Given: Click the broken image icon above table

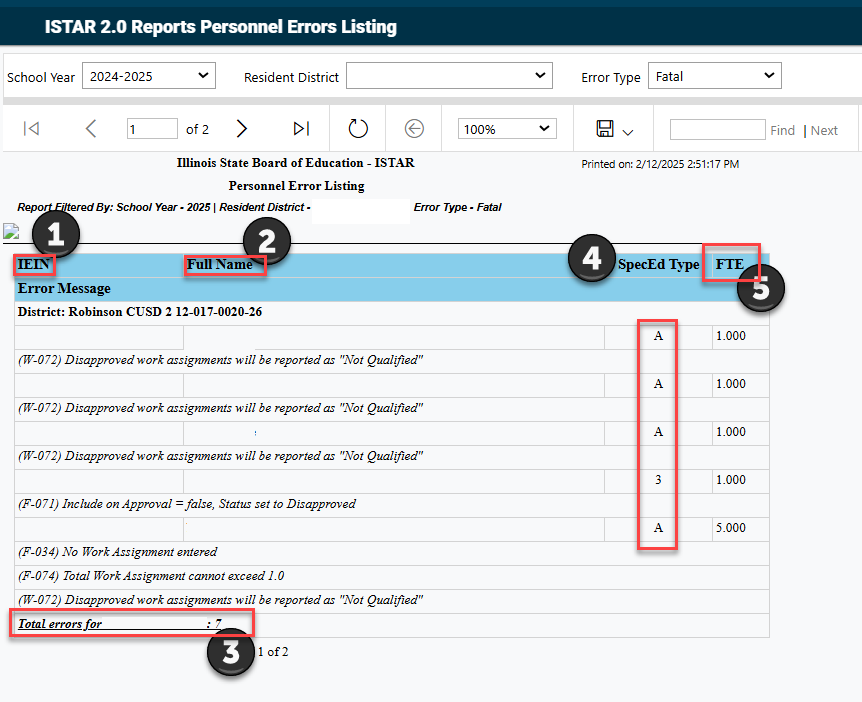Looking at the screenshot, I should 11,231.
